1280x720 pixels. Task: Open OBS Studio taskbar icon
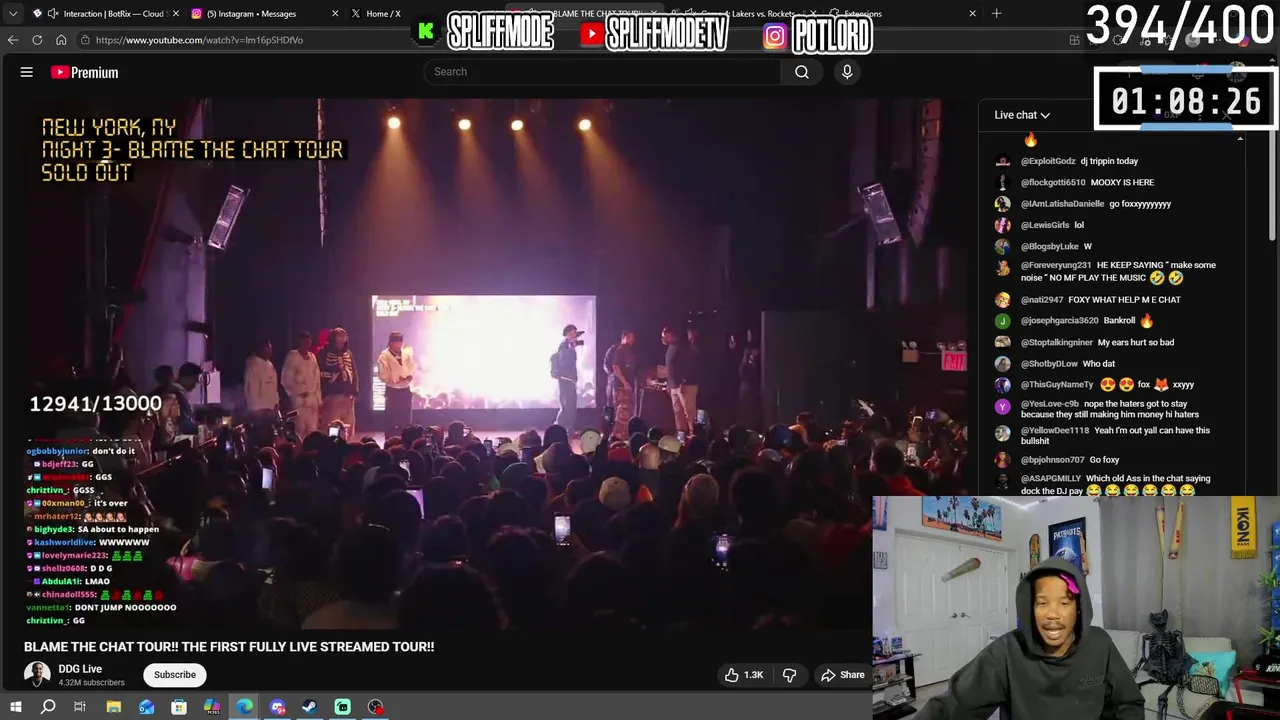coord(375,707)
